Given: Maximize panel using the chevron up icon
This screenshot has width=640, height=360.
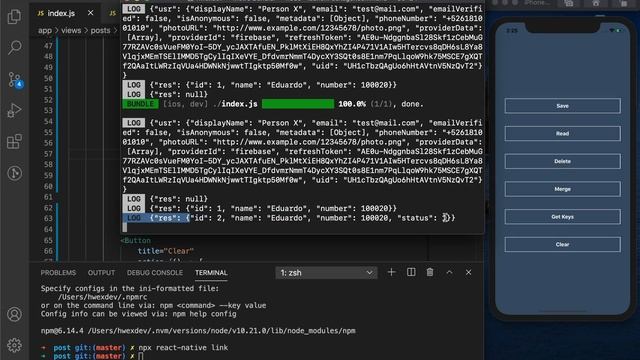Looking at the screenshot, I should tap(449, 272).
